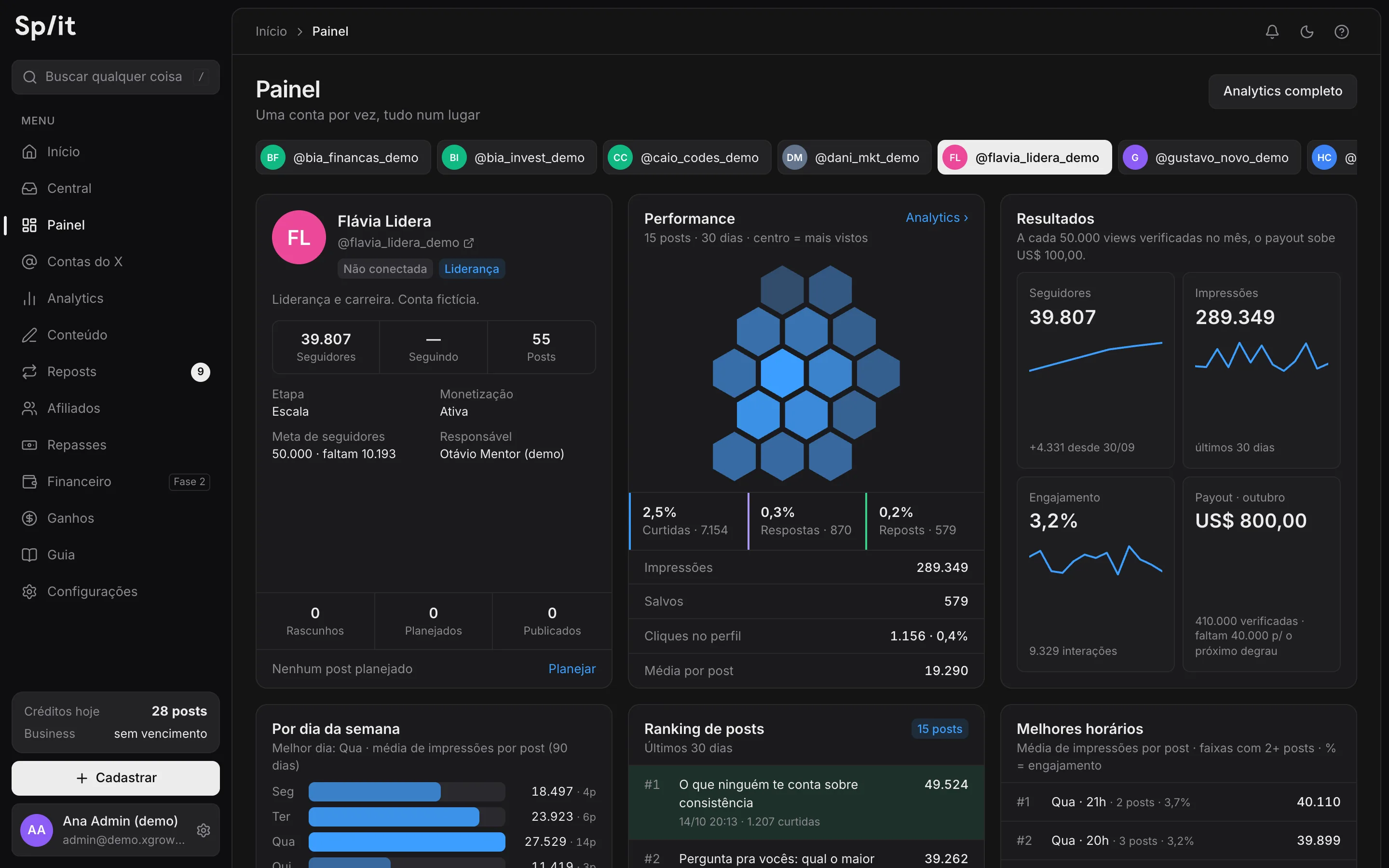
Task: Click the Qua impressions bar
Action: 407,841
